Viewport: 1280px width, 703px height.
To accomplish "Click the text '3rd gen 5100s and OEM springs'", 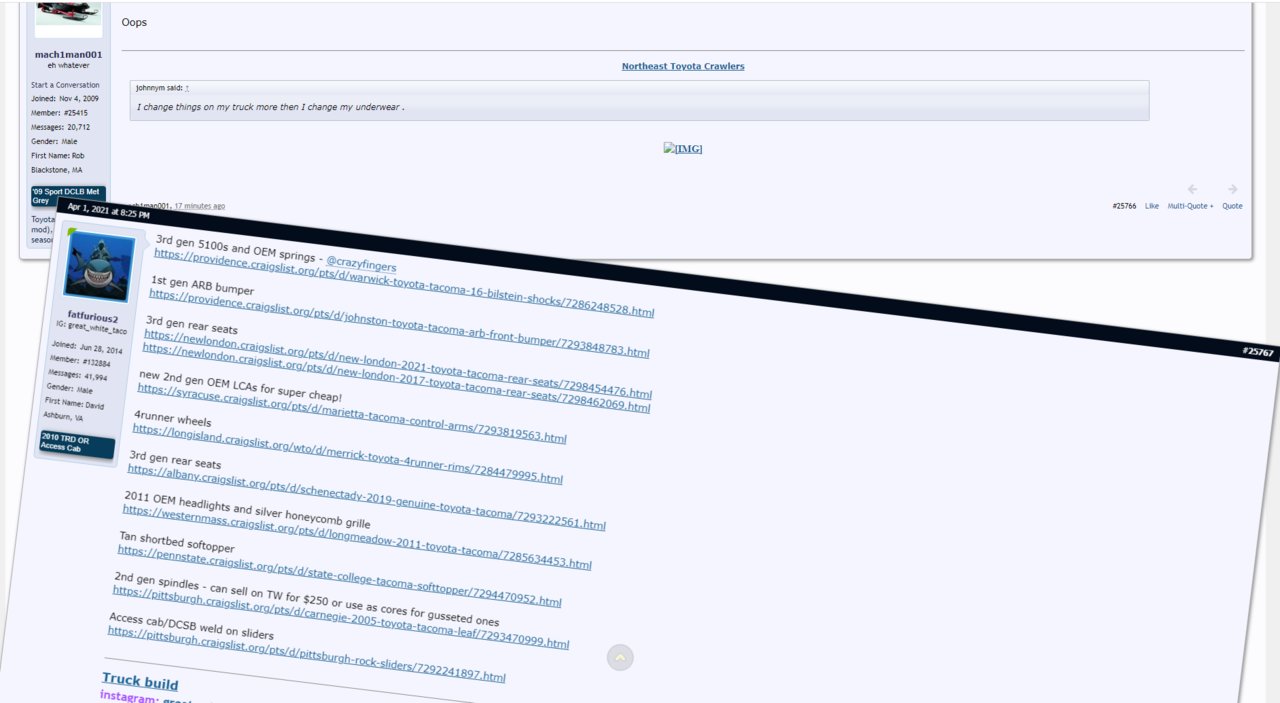I will pos(236,248).
